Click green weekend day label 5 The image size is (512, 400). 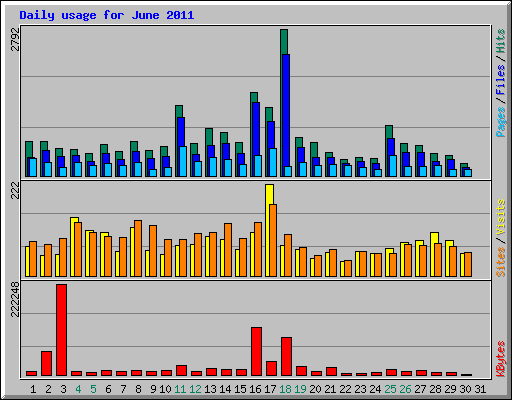pyautogui.click(x=93, y=389)
